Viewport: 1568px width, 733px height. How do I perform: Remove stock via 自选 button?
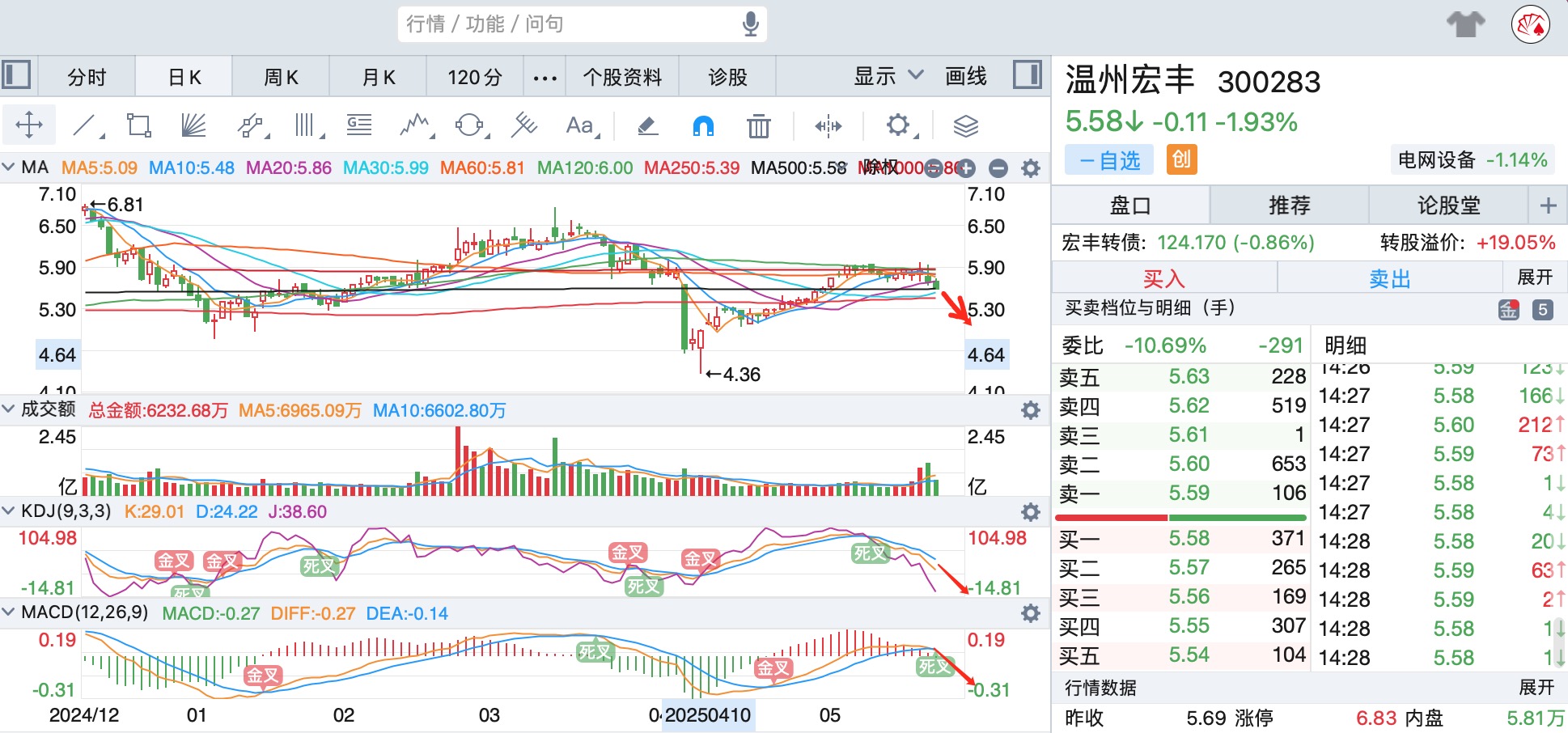point(1108,160)
